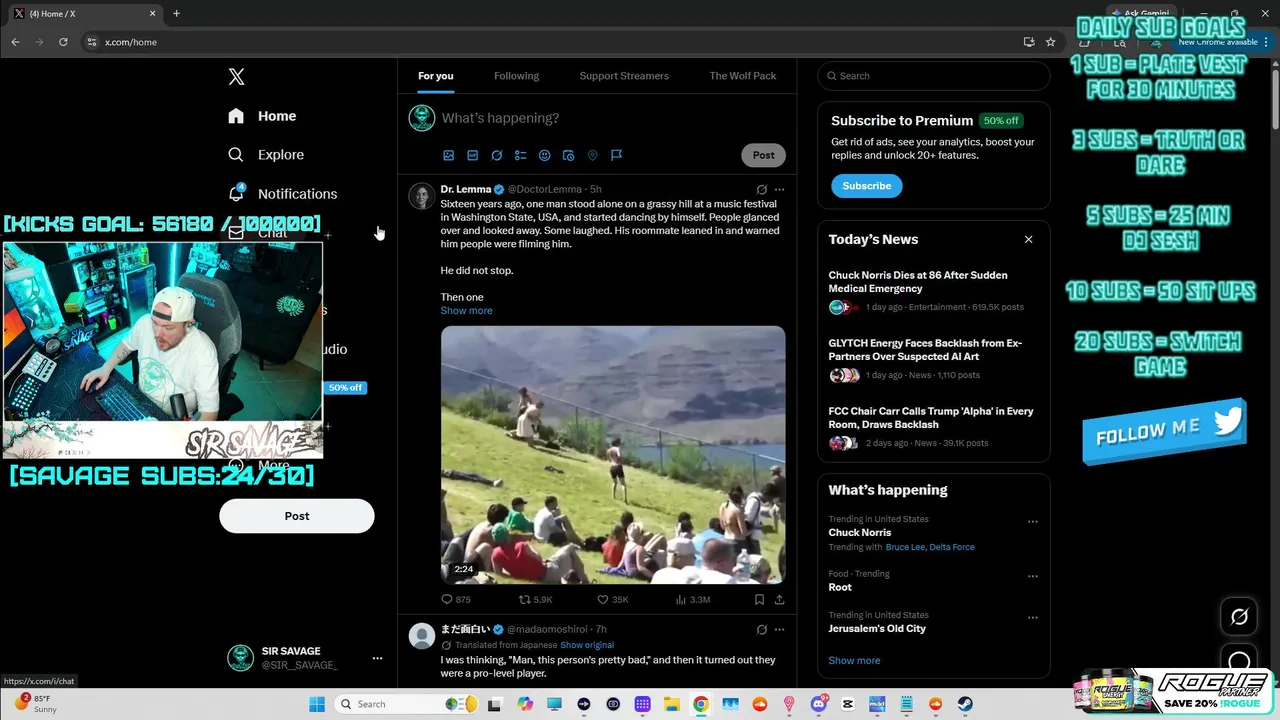
Task: Click X search input field
Action: (933, 76)
